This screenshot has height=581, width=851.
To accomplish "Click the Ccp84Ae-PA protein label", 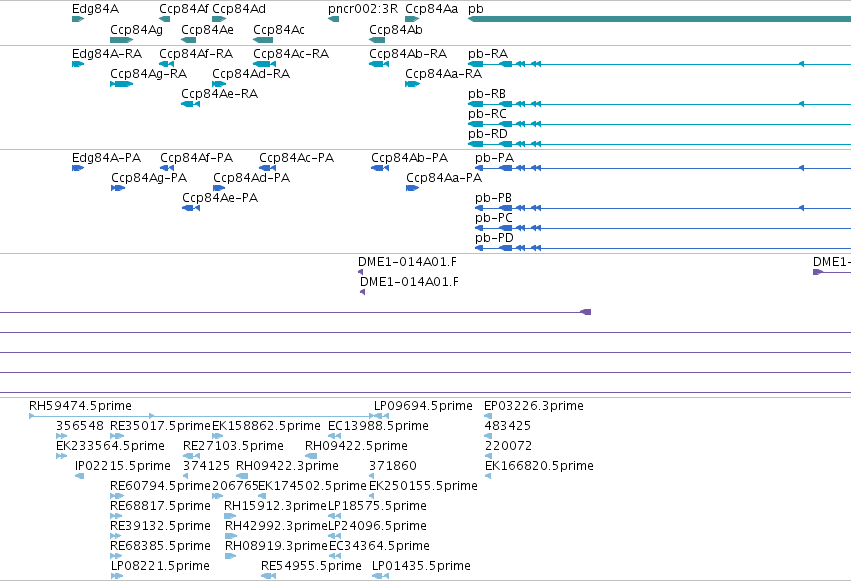I will 220,198.
